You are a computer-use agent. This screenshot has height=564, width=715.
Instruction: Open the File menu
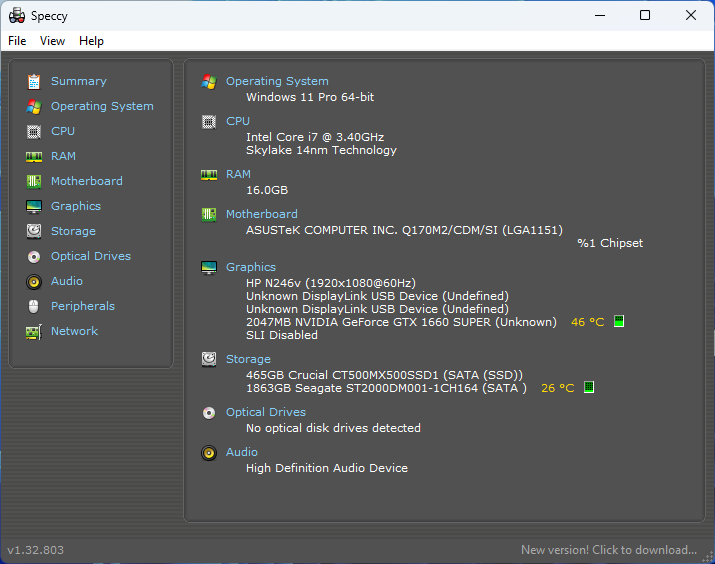[17, 41]
